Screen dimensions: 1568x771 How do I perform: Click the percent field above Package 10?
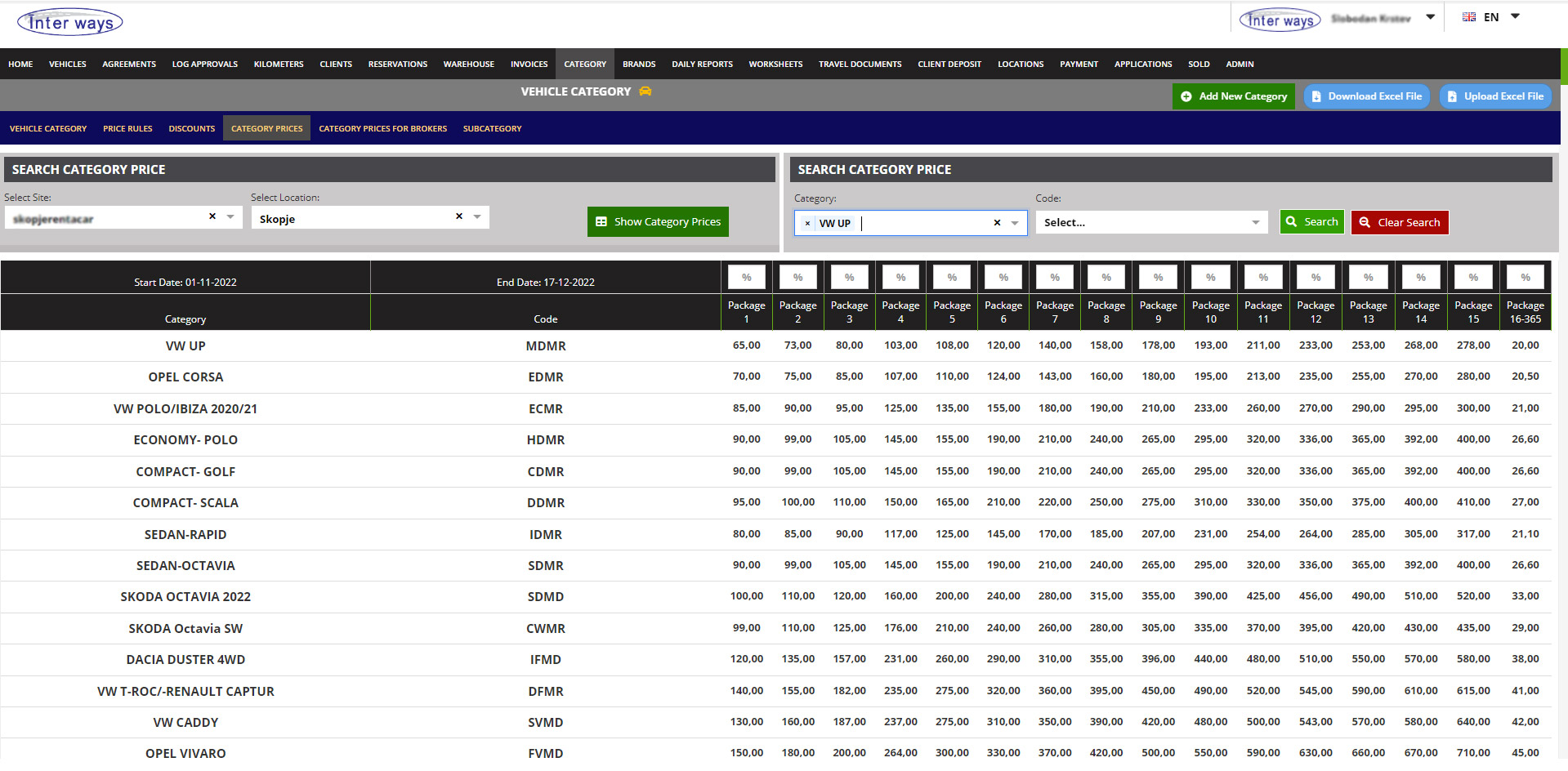pyautogui.click(x=1211, y=277)
